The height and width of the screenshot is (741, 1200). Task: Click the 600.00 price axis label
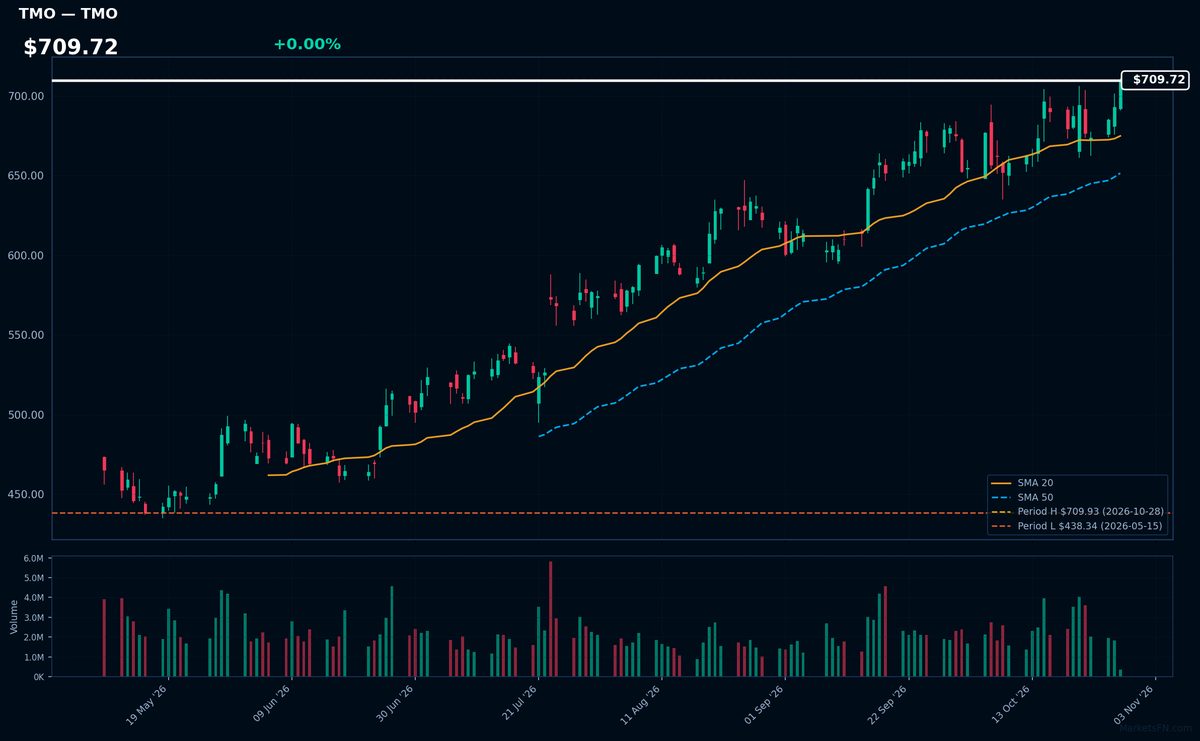27,256
